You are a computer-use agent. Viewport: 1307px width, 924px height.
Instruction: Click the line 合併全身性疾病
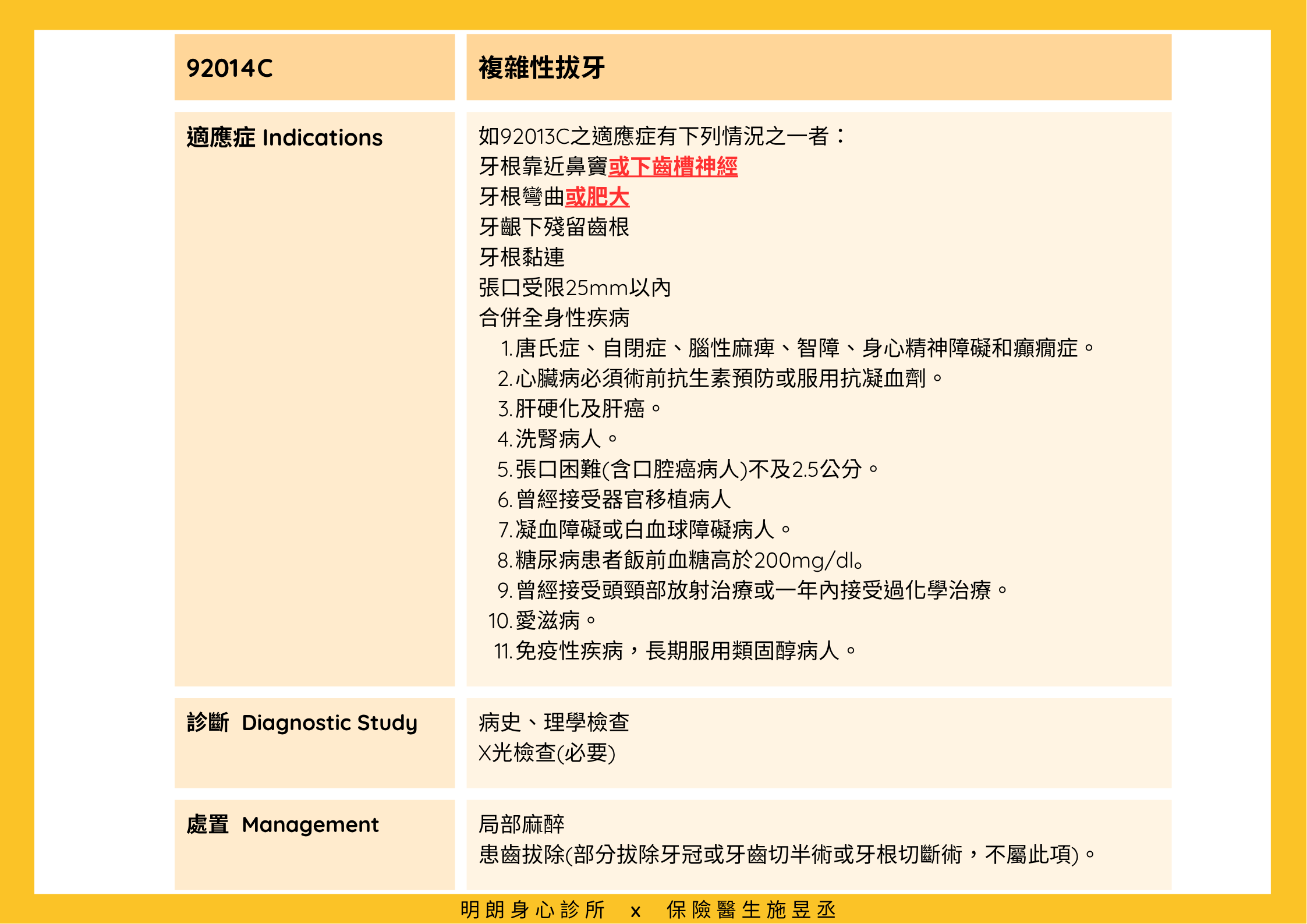point(554,318)
